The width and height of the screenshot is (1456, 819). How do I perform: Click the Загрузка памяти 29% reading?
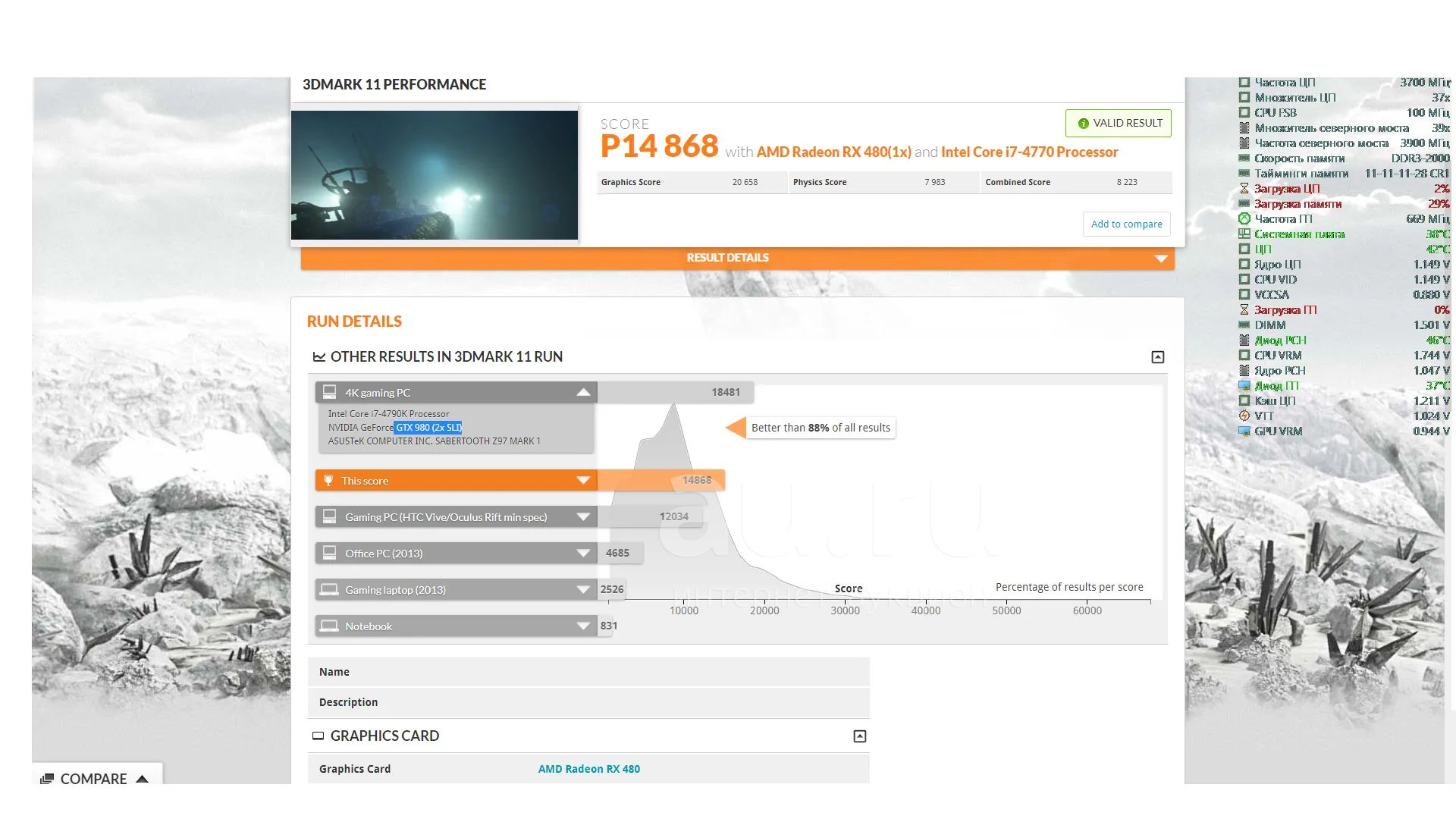1438,203
